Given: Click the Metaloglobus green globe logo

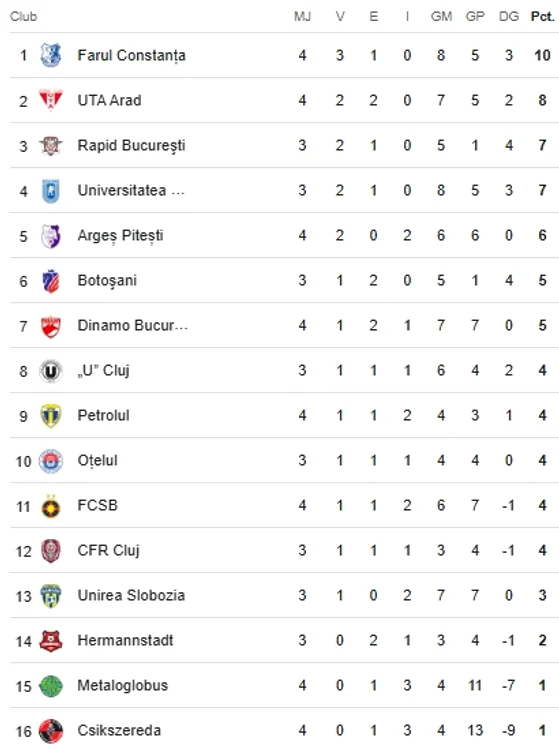Looking at the screenshot, I should [x=51, y=686].
